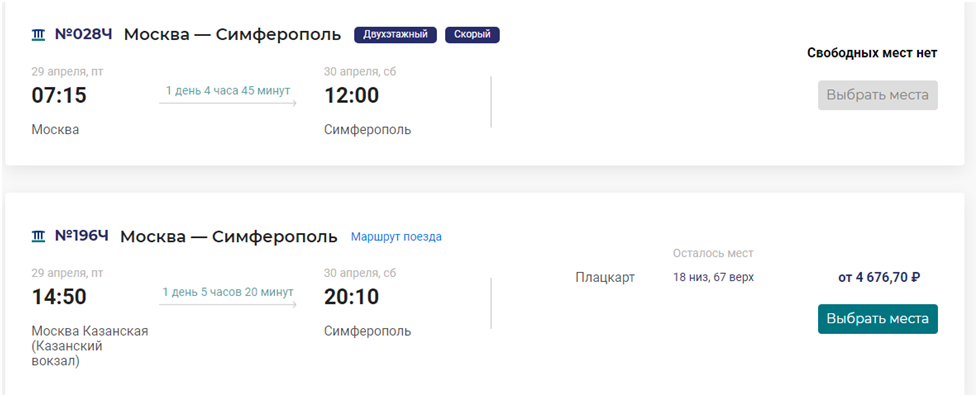Click the price от 4 676,70 ₽

pyautogui.click(x=879, y=277)
